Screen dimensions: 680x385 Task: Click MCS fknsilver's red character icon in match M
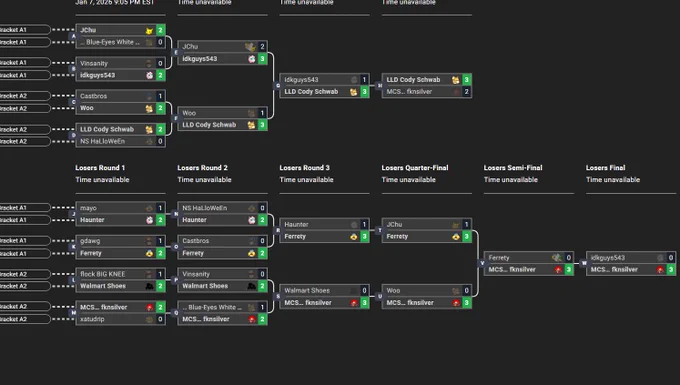[x=149, y=307]
